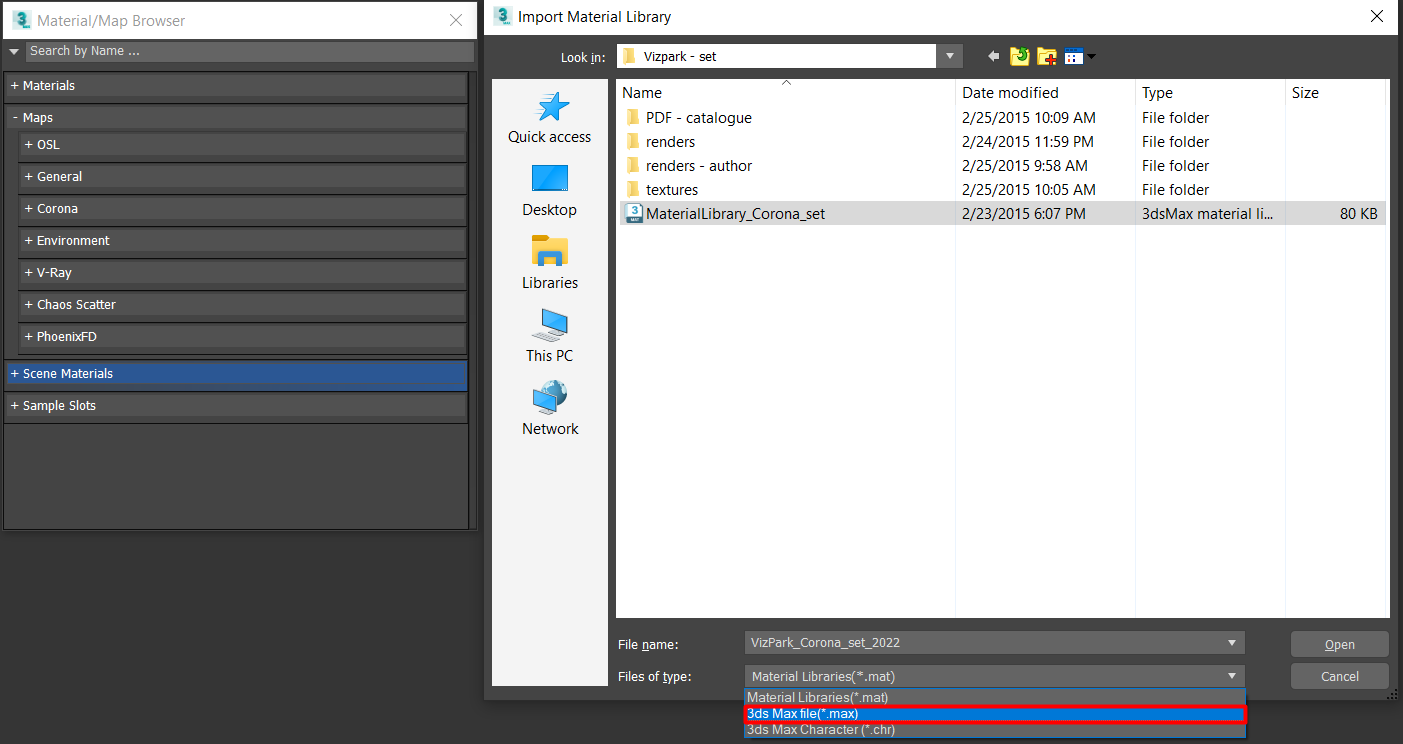Open Network in the places bar

click(x=549, y=409)
